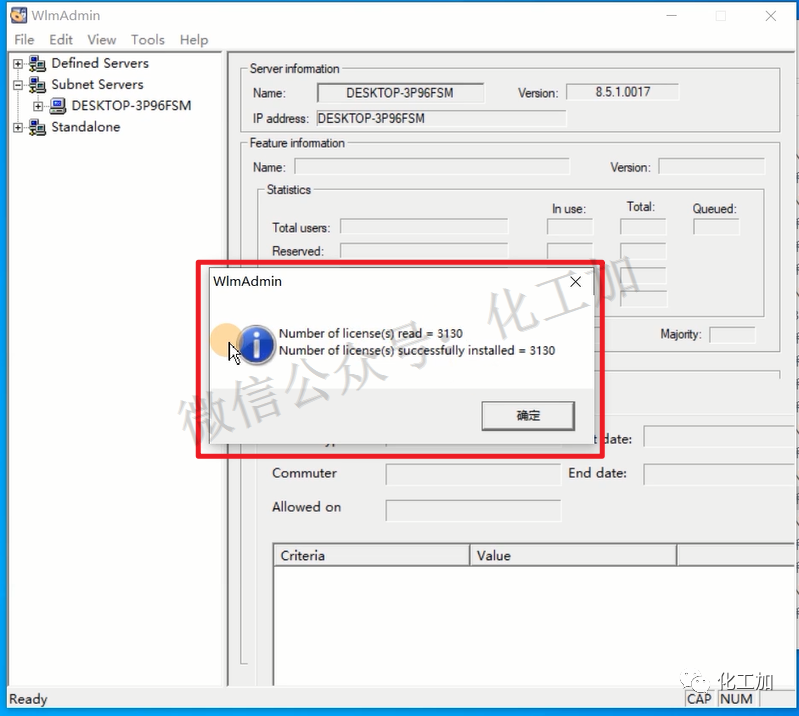Select the Subnet Servers icon
Screen dimensions: 799x716
point(37,85)
